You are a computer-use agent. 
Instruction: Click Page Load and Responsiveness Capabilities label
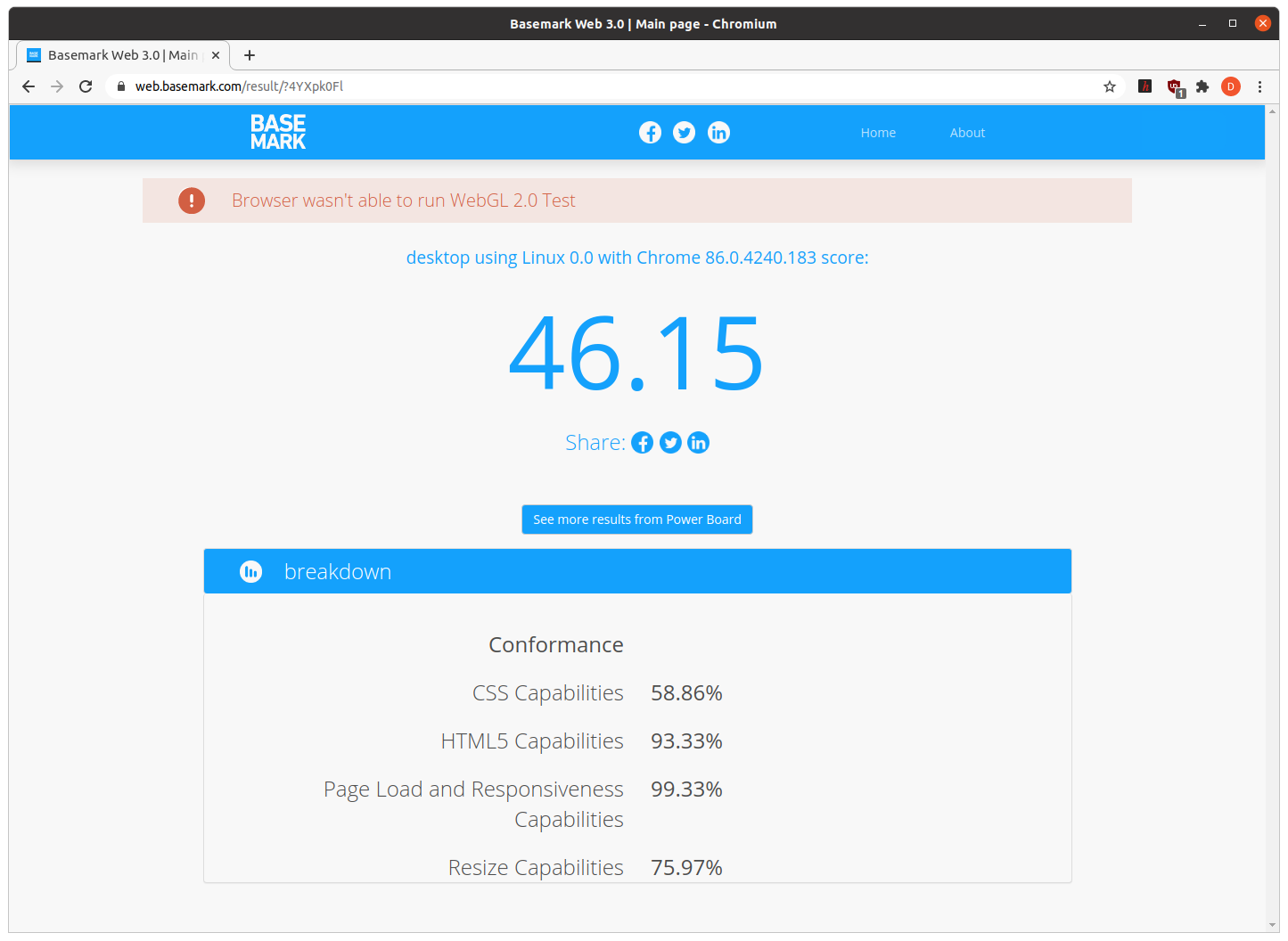pos(473,805)
